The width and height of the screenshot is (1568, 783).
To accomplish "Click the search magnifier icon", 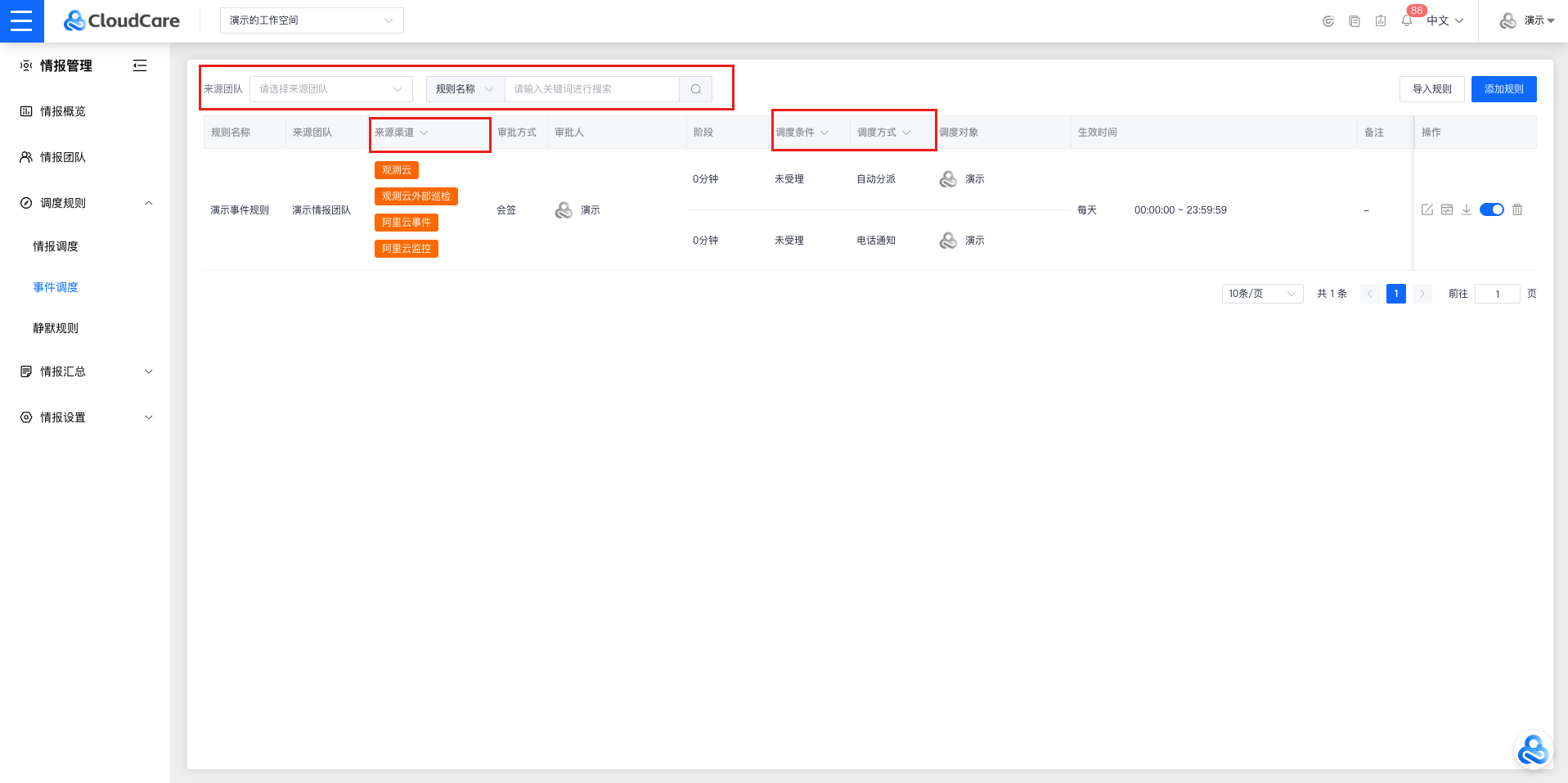I will 695,89.
